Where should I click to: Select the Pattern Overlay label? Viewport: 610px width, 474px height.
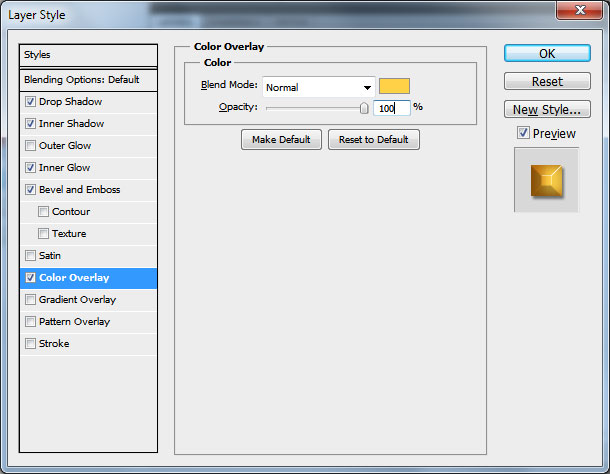pyautogui.click(x=74, y=321)
